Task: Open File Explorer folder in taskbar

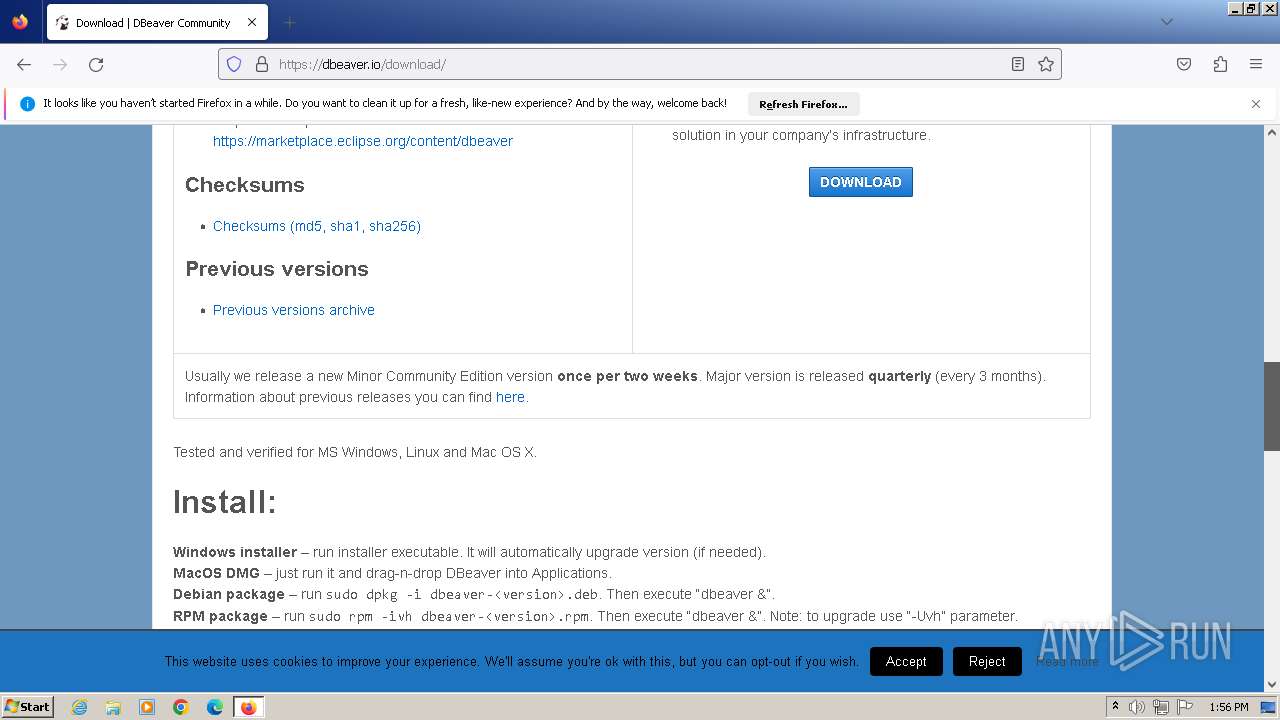Action: click(x=113, y=707)
